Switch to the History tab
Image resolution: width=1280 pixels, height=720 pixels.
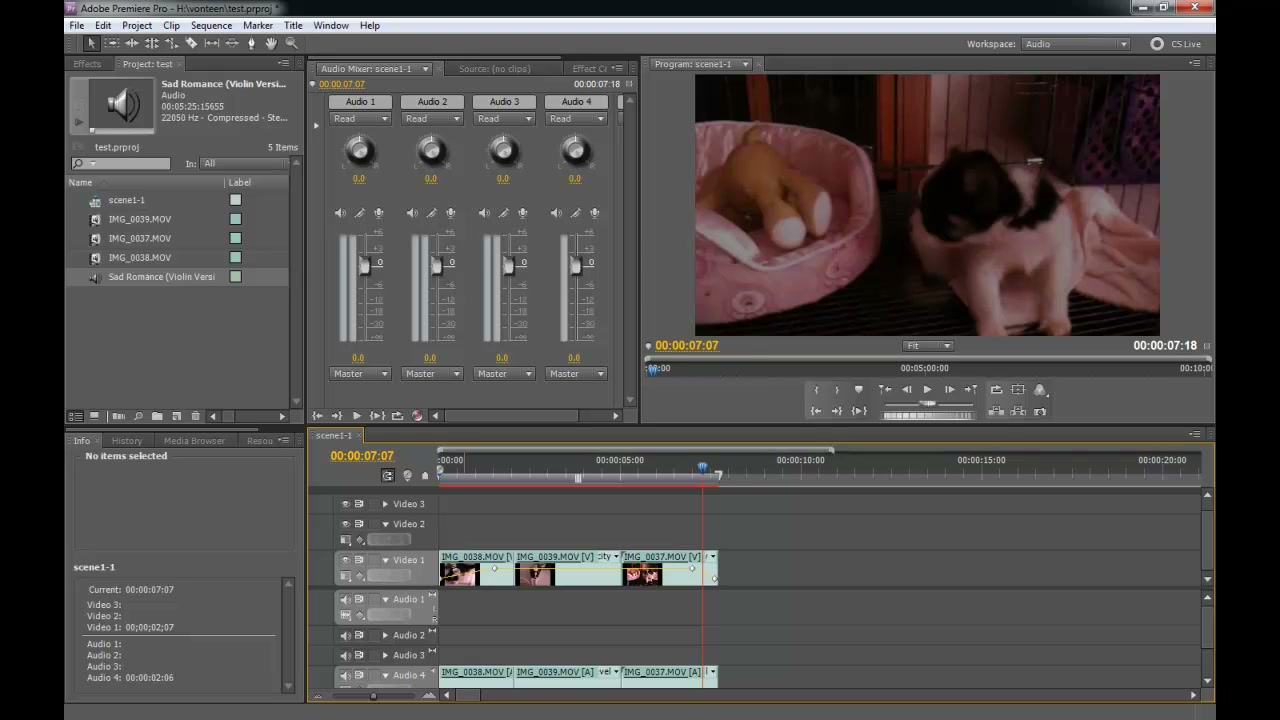point(126,441)
